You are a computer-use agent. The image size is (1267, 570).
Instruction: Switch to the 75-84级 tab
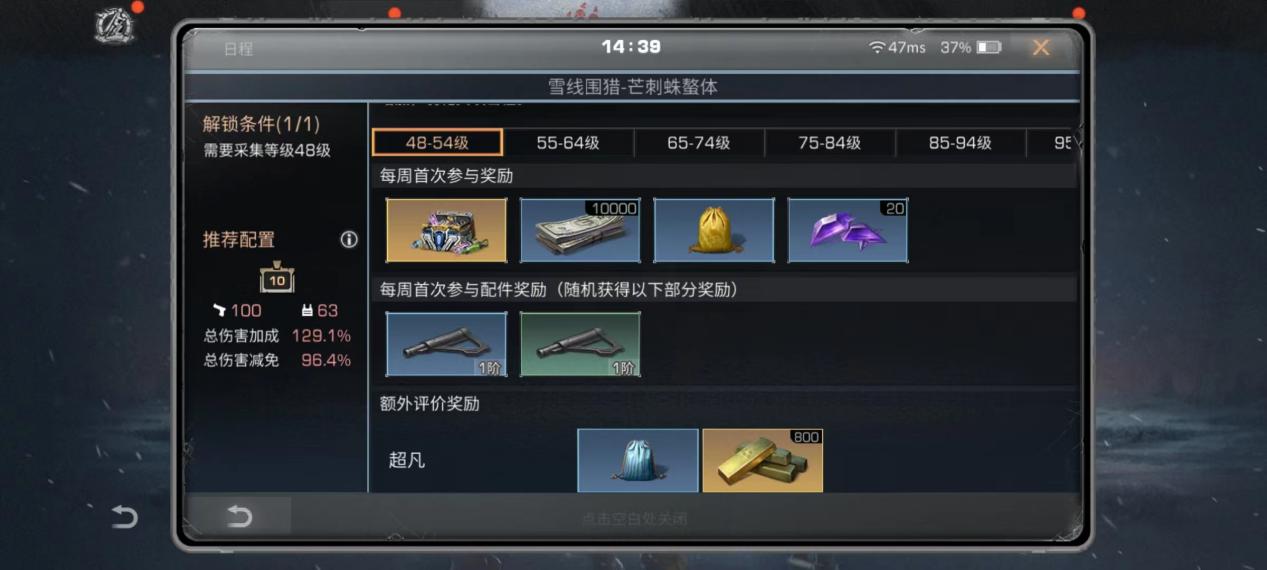click(x=830, y=143)
